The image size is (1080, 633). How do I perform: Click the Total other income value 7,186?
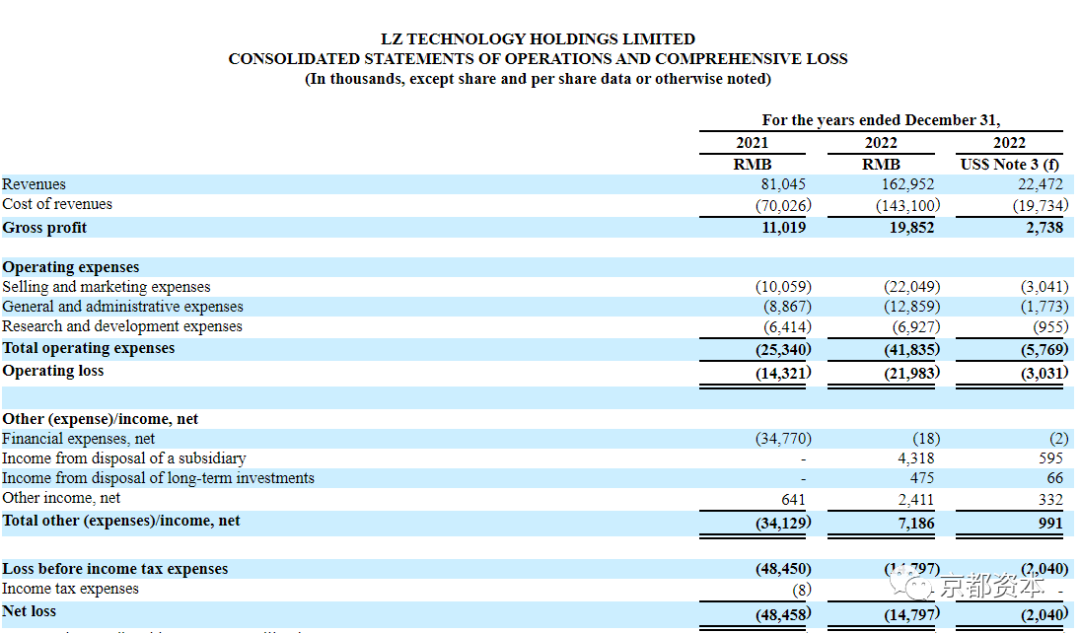(x=915, y=523)
